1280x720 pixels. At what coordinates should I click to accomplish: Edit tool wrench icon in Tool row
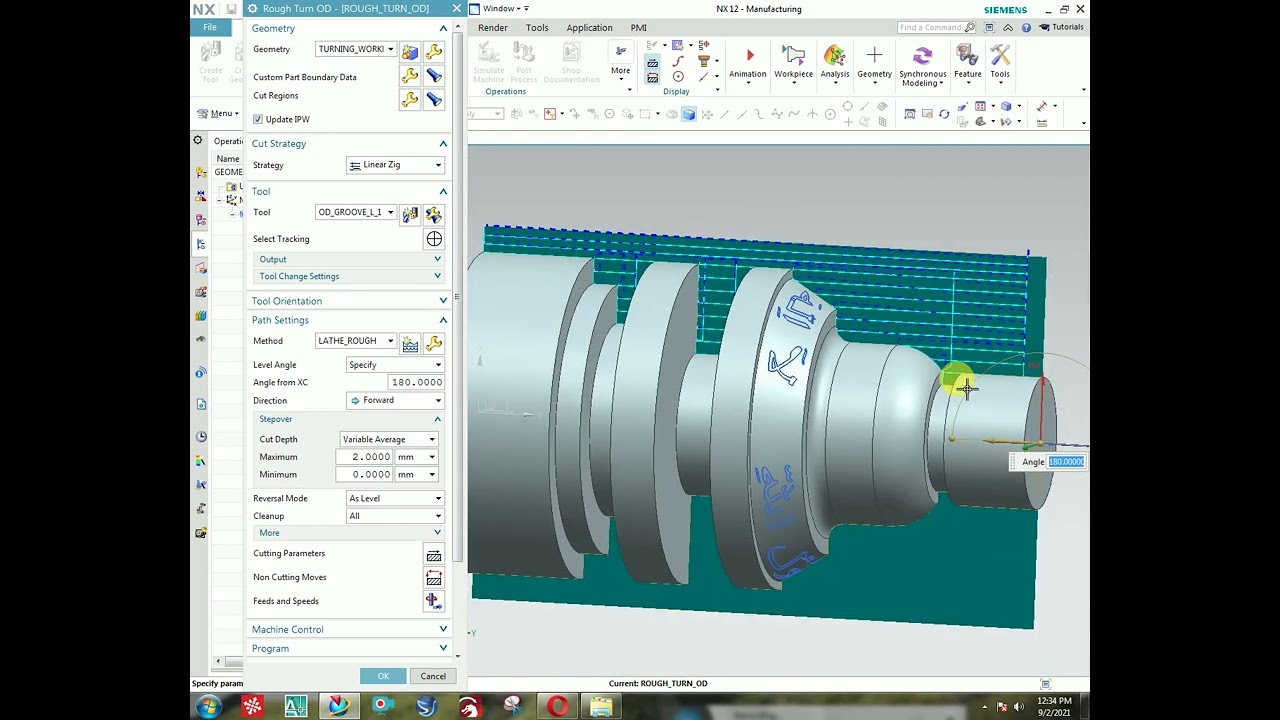pyautogui.click(x=434, y=213)
